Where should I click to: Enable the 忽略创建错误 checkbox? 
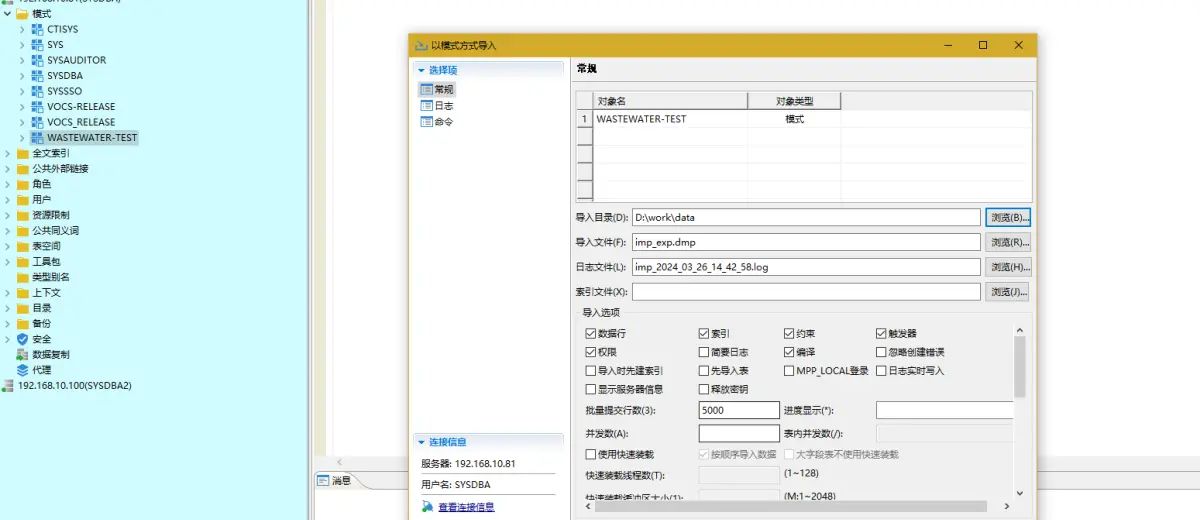881,352
